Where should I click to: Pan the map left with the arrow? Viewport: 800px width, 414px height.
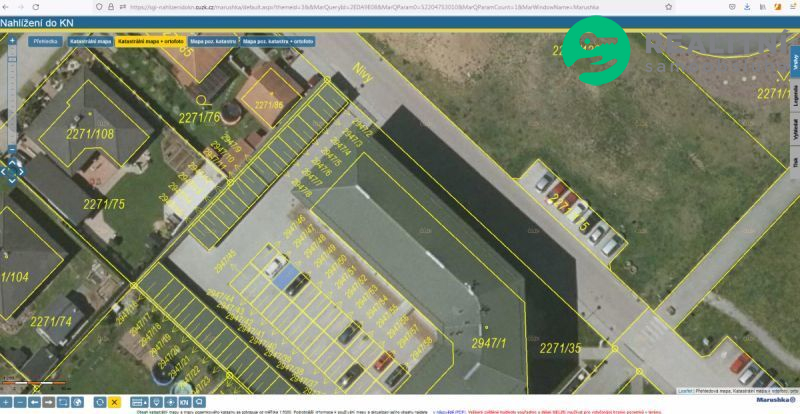4,172
